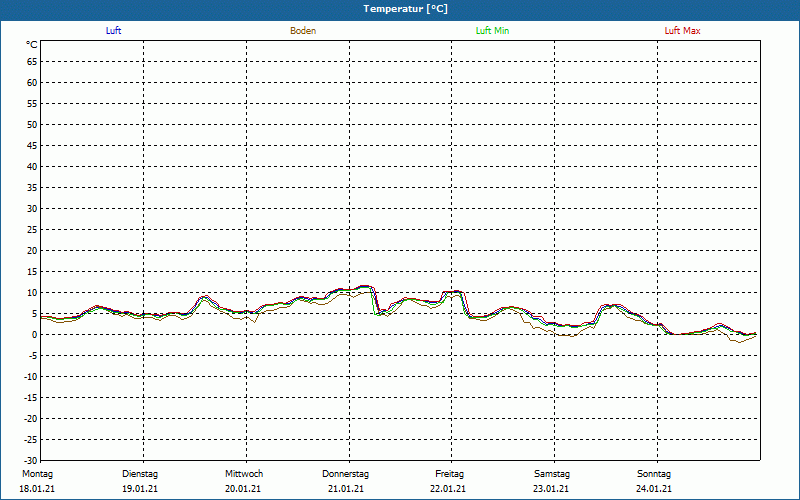This screenshot has height=500, width=800.
Task: Select the red 'Luft Max' legend label
Action: point(682,31)
